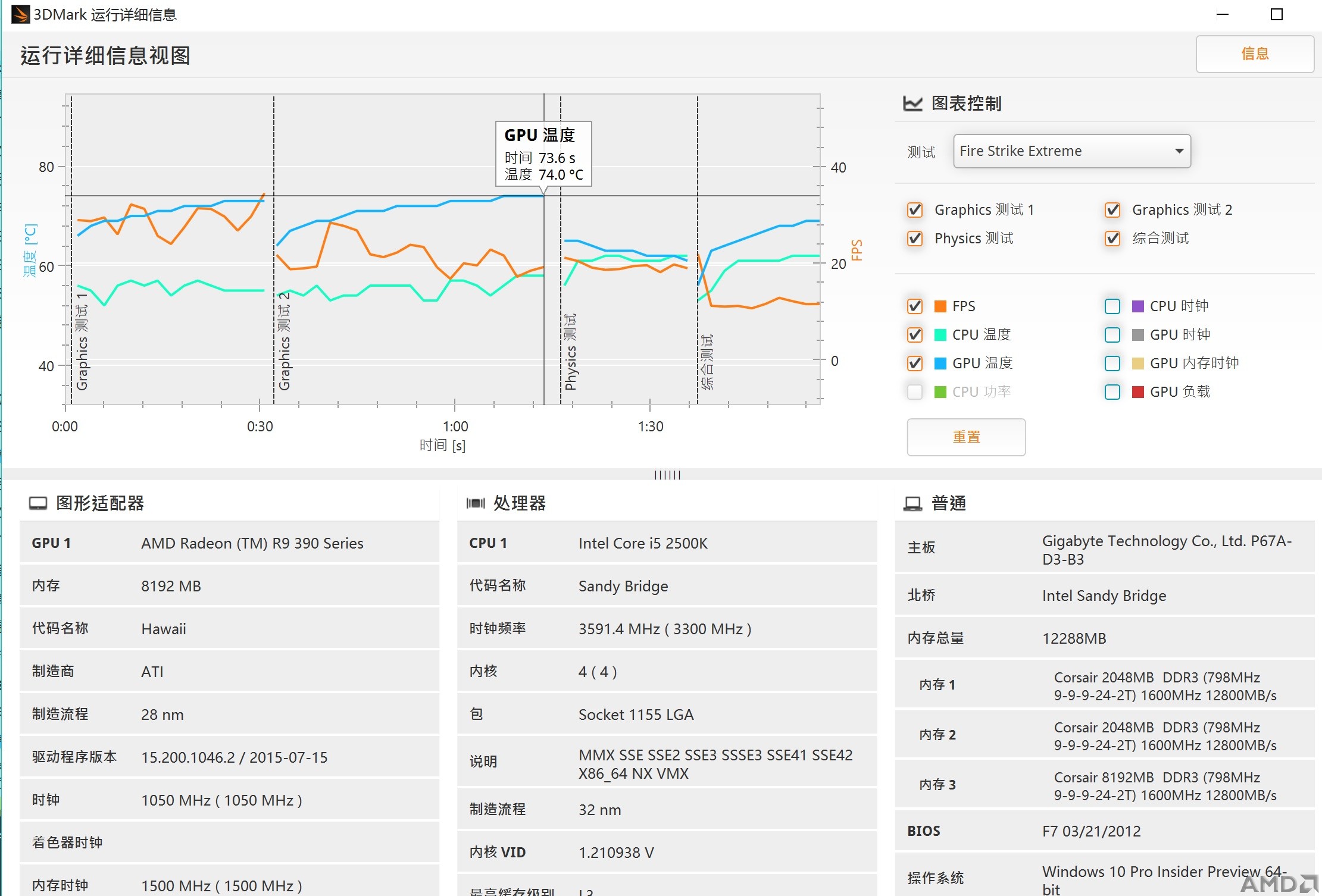Screen dimensions: 1322x896
Task: Click the blue GPU 温度 color swatch
Action: pyautogui.click(x=940, y=364)
